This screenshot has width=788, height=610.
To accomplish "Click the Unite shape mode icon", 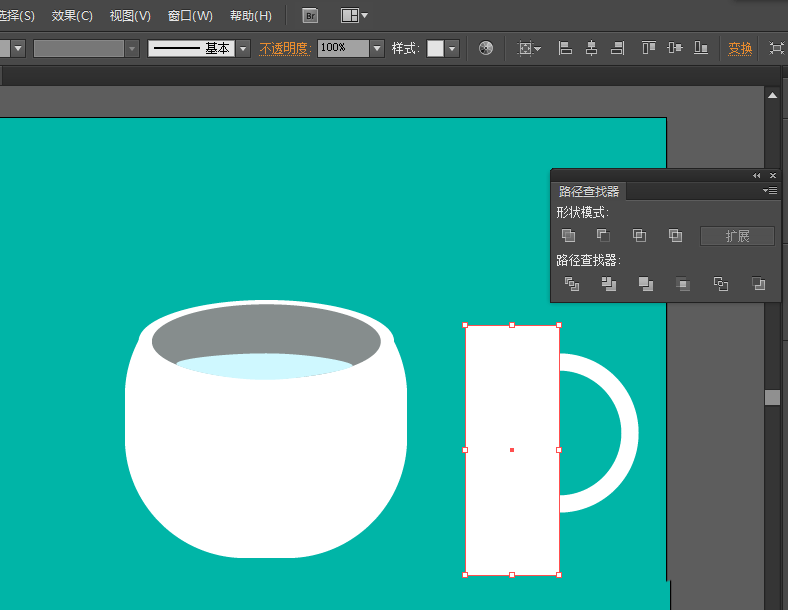I will (x=568, y=235).
